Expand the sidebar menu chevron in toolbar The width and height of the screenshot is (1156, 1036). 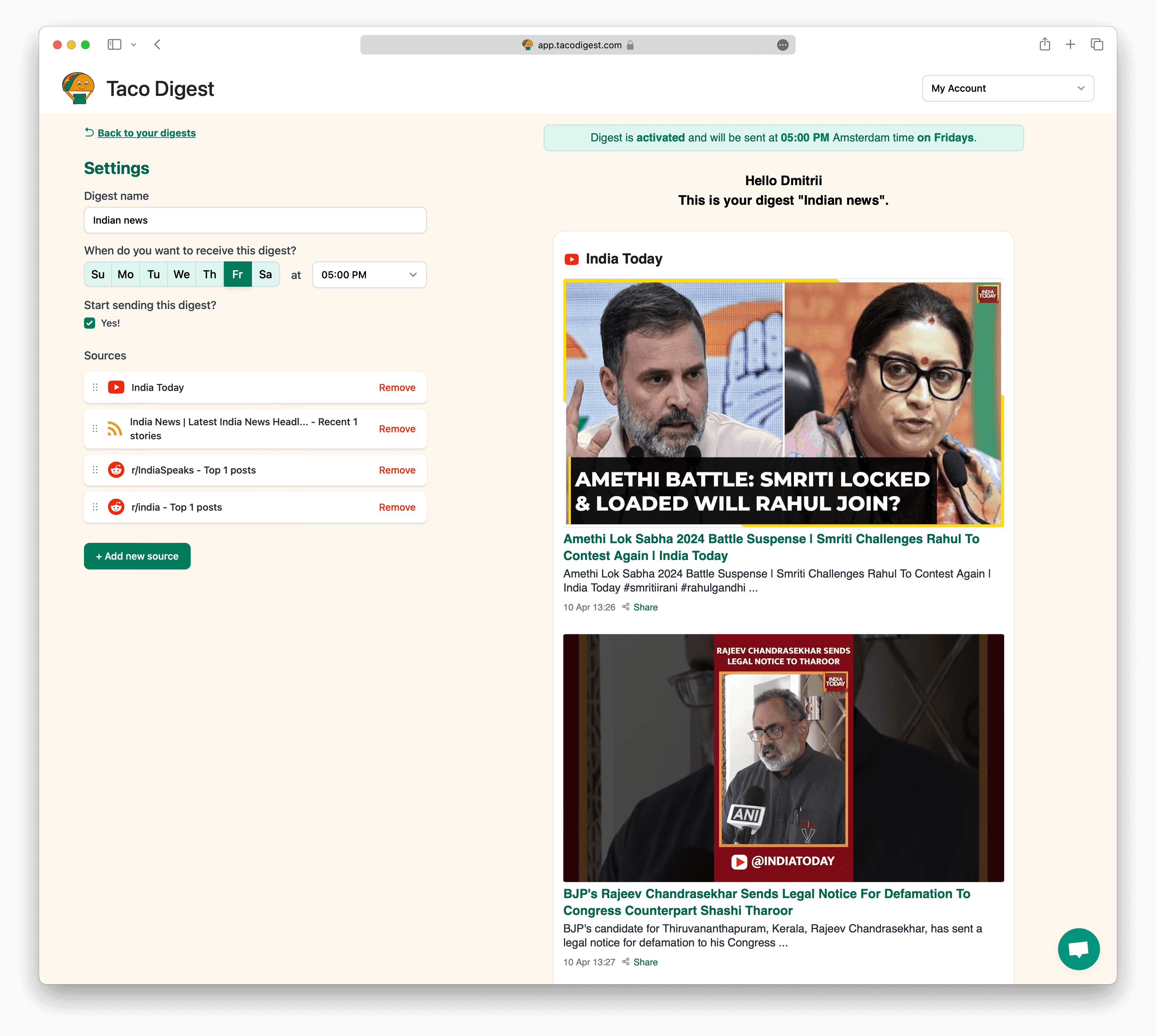pyautogui.click(x=134, y=44)
